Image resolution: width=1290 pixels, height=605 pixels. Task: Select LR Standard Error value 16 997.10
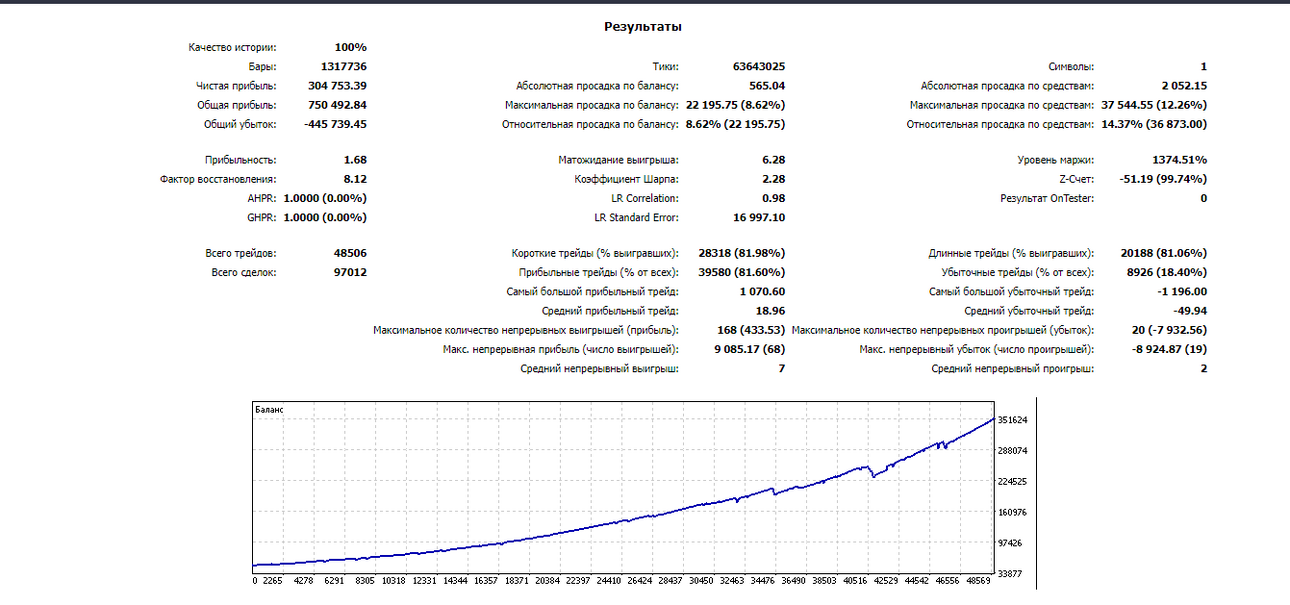tap(759, 217)
